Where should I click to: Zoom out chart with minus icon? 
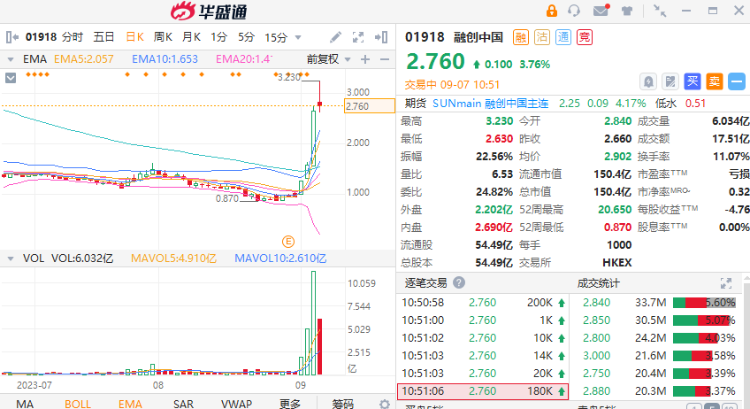[x=384, y=59]
